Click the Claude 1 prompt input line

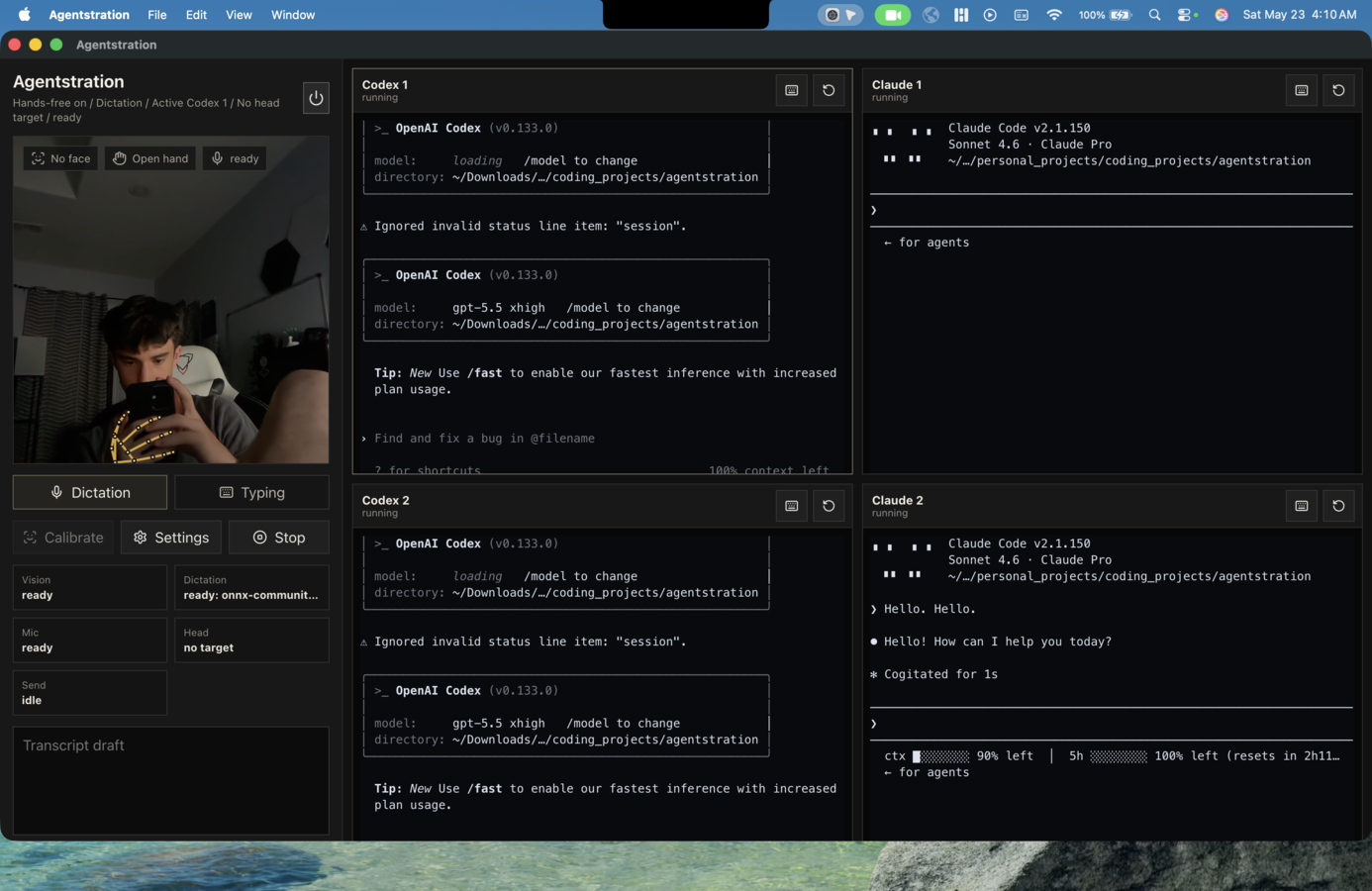(1111, 210)
